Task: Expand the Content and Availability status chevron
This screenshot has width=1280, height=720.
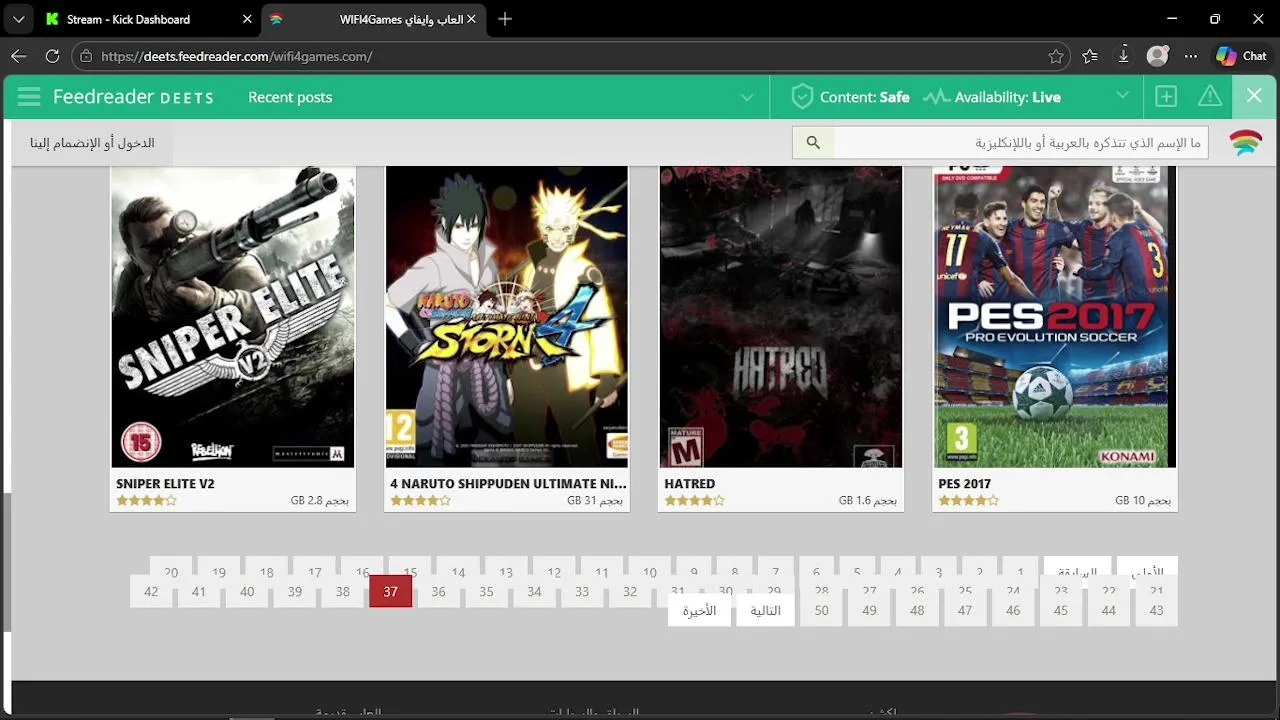Action: coord(1123,97)
